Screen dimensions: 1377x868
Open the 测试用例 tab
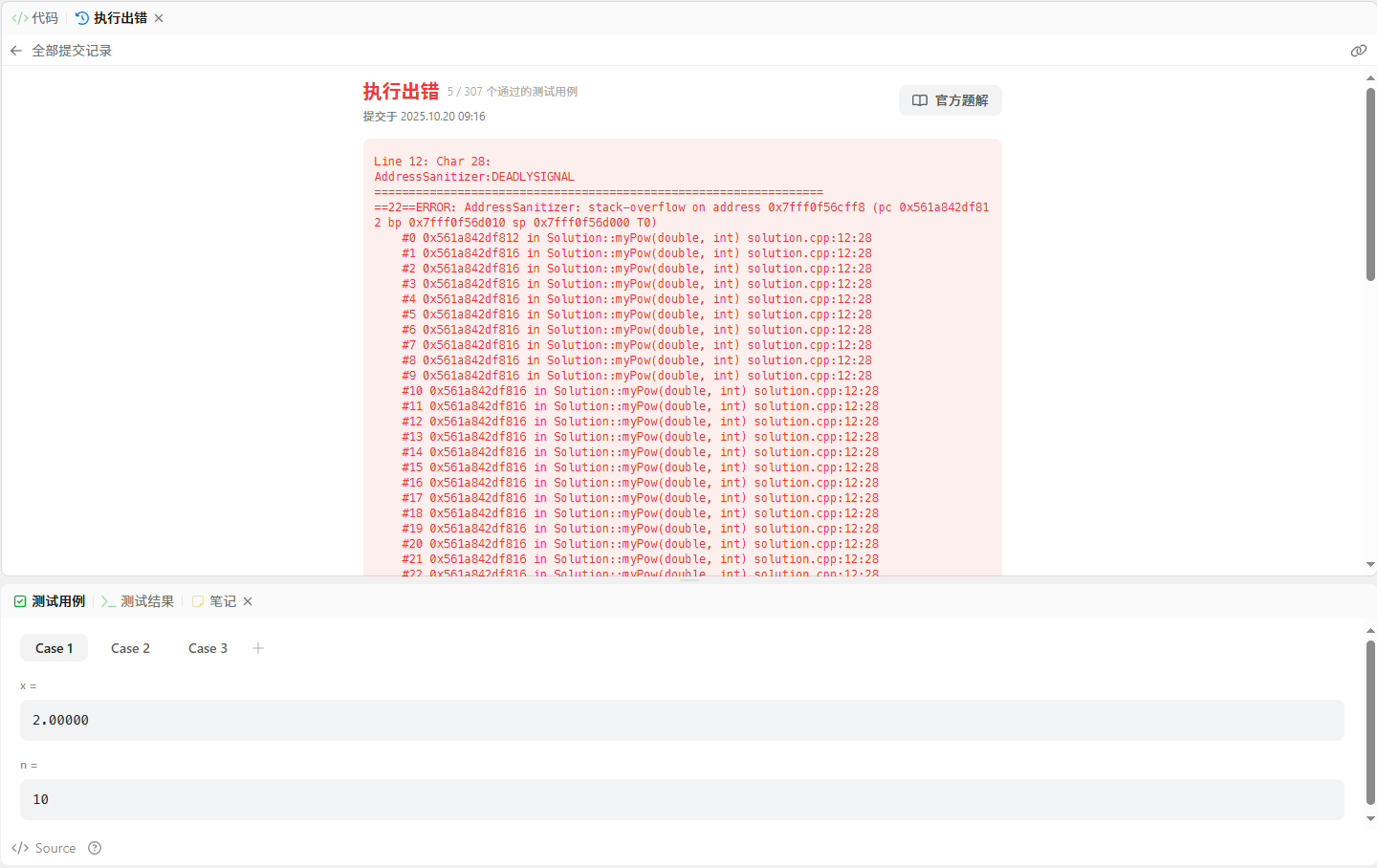tap(50, 601)
